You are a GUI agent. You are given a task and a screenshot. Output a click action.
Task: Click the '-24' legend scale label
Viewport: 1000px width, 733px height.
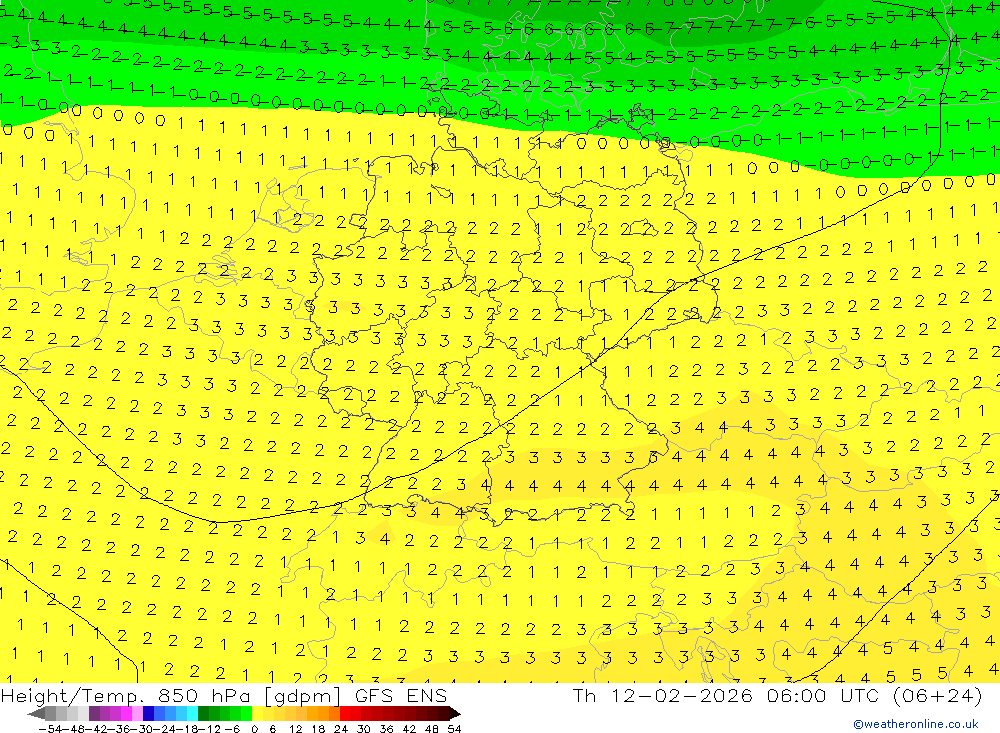point(163,729)
